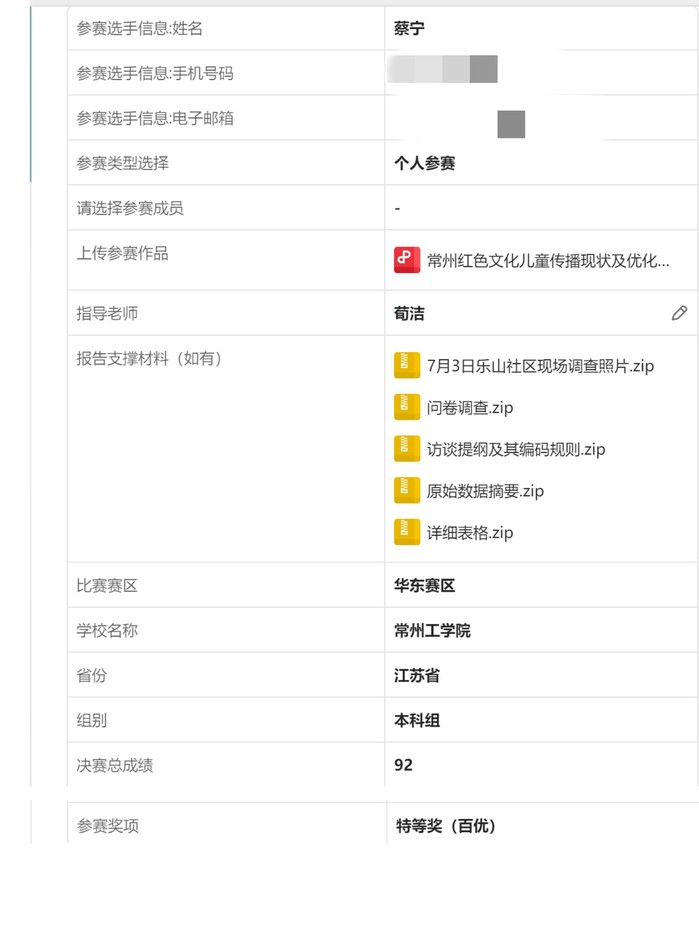Open the 原始数据摘要.zip file name
The width and height of the screenshot is (699, 933).
point(485,491)
